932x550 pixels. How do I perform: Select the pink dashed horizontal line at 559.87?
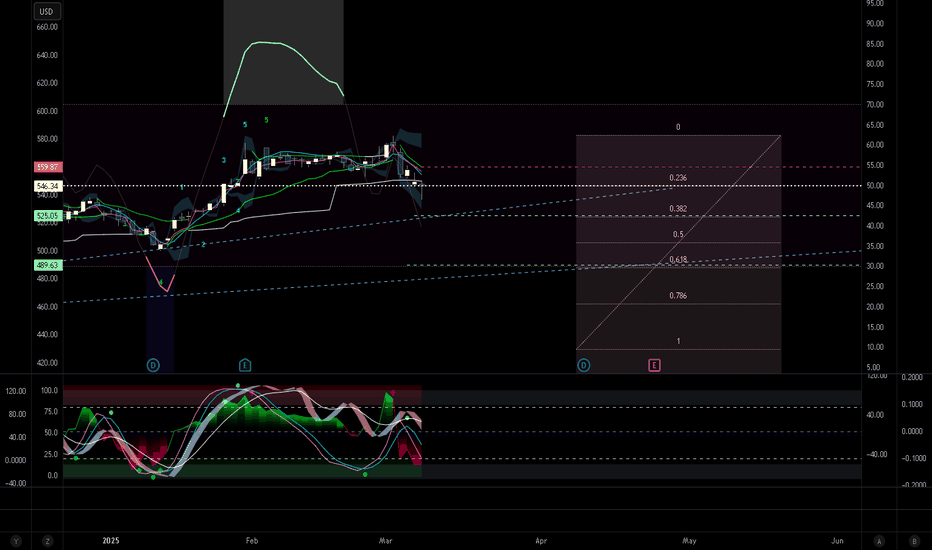(x=641, y=167)
